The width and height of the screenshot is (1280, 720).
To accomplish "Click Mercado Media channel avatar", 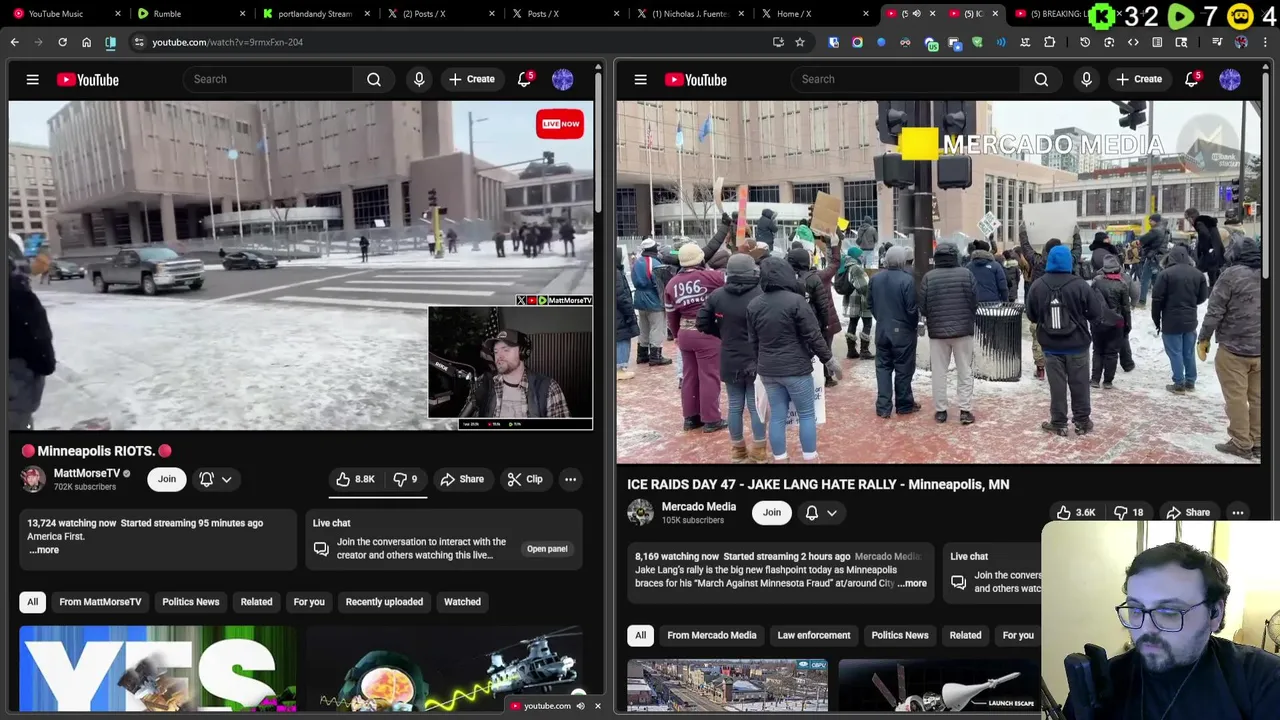I will click(x=640, y=512).
